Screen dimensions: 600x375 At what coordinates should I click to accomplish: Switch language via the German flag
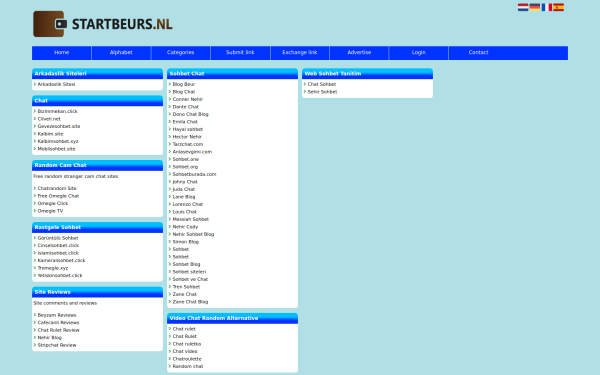pos(535,7)
